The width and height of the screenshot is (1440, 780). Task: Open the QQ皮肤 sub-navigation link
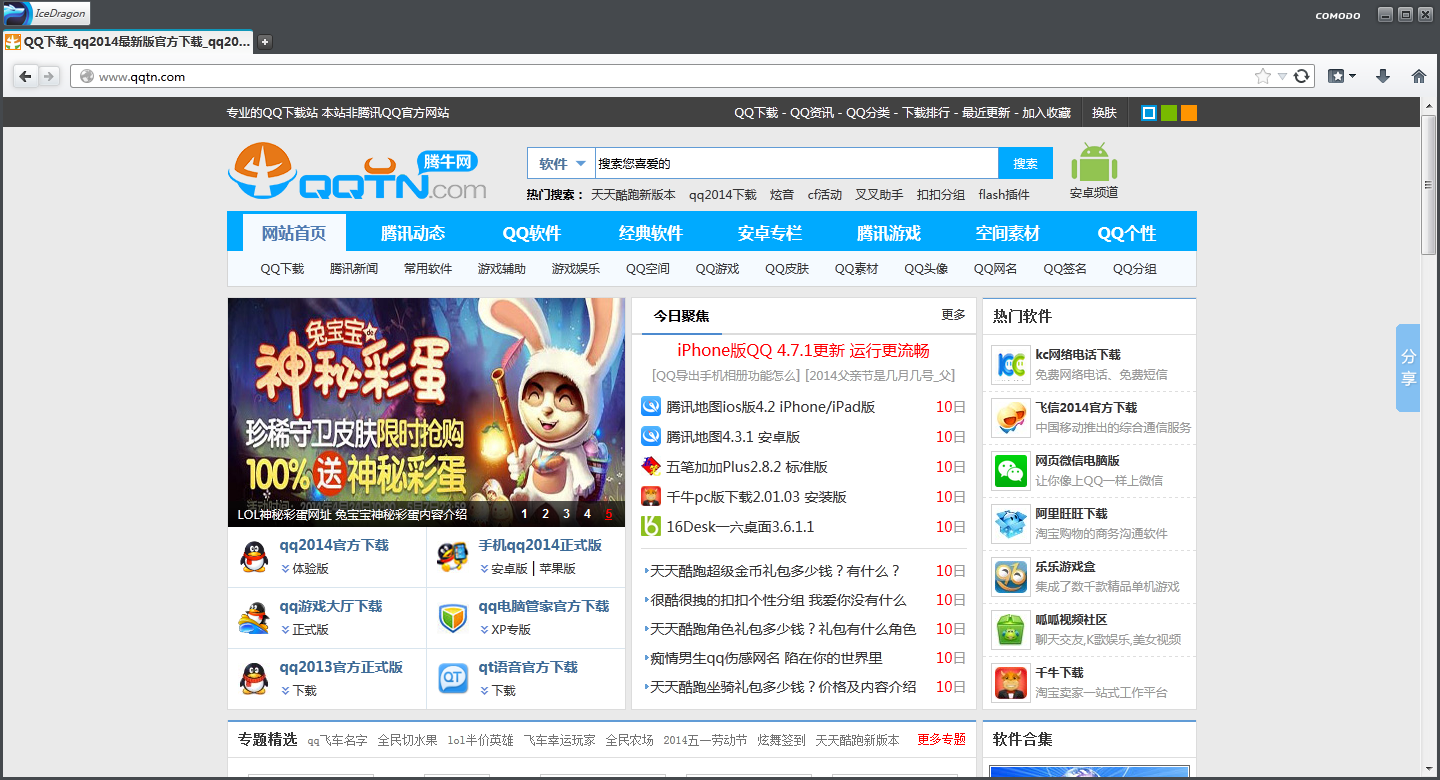[x=787, y=268]
